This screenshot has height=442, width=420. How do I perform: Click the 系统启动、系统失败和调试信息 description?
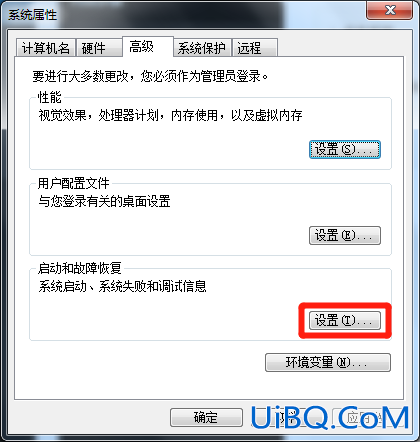[122, 286]
